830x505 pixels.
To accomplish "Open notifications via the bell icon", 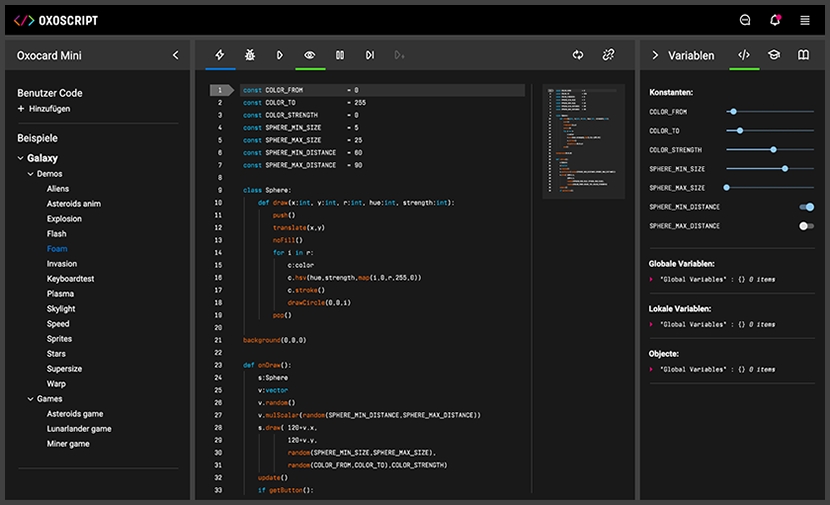I will coord(775,20).
